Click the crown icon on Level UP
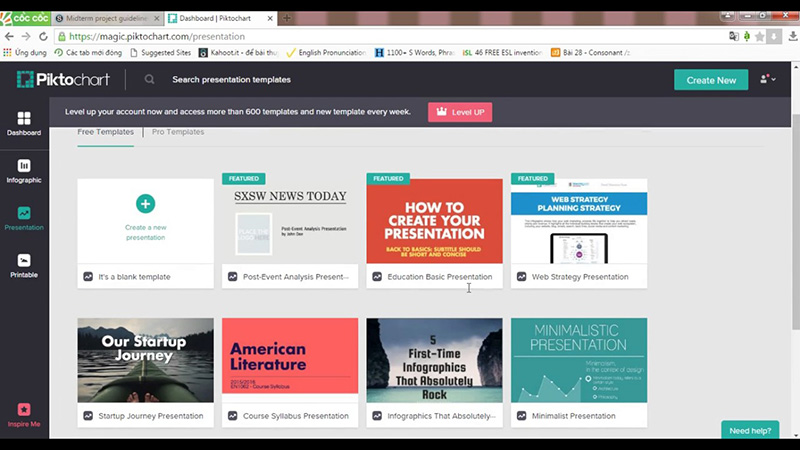Image resolution: width=800 pixels, height=450 pixels. pos(441,112)
